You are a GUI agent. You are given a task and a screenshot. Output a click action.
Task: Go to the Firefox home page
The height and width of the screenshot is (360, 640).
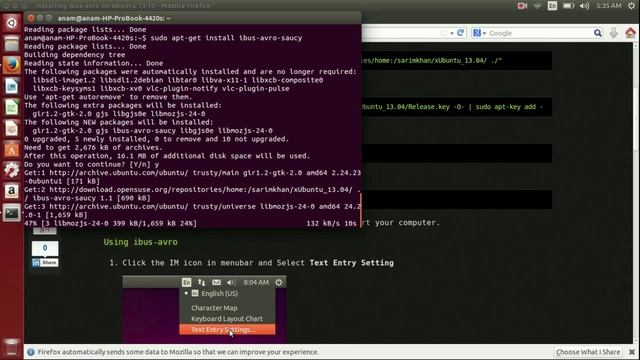click(630, 33)
